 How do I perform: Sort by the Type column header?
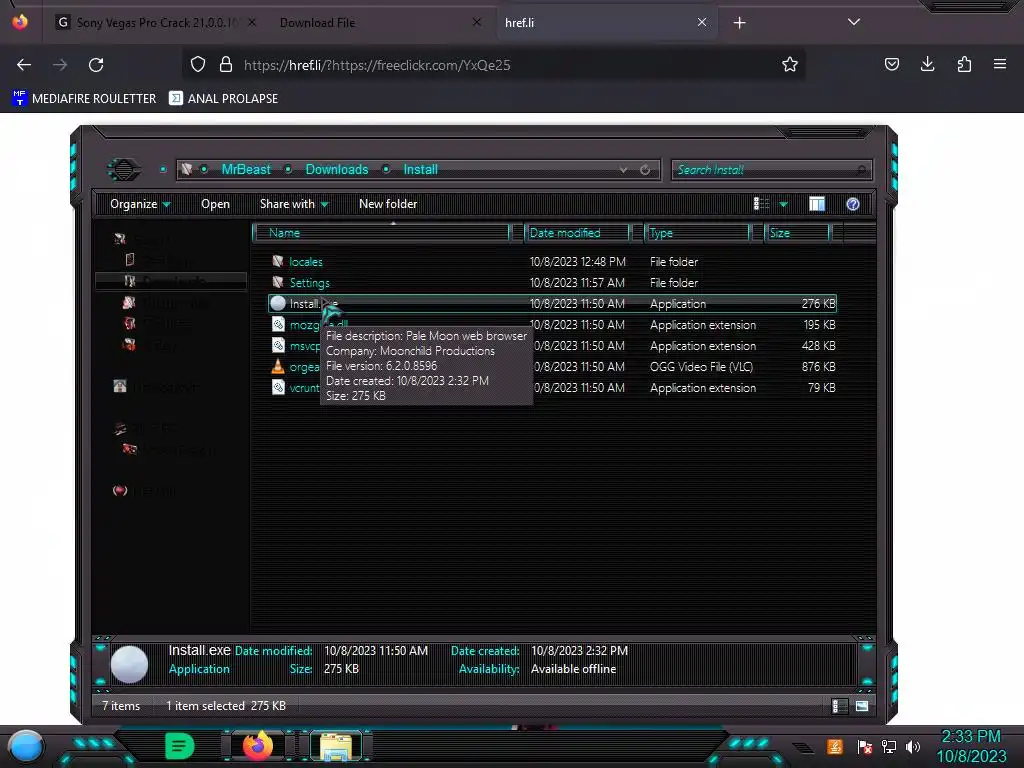point(697,232)
